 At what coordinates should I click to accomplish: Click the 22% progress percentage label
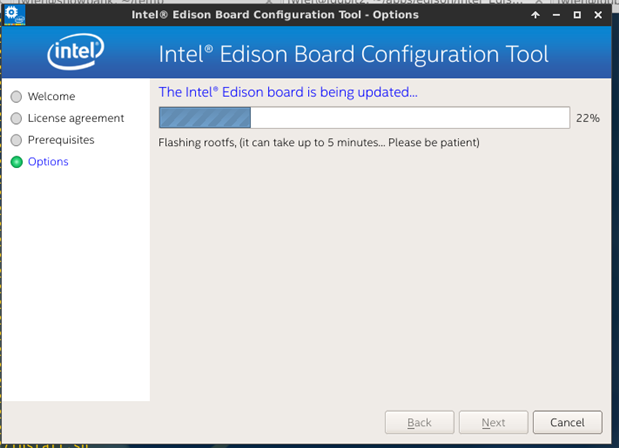point(588,118)
